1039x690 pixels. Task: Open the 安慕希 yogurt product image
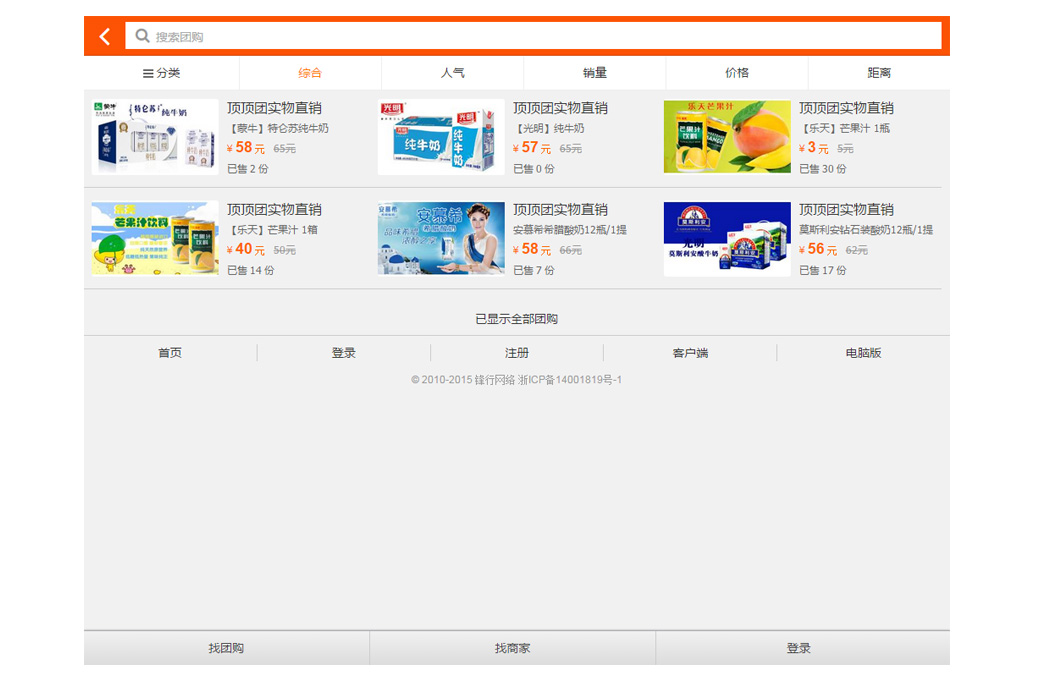click(441, 239)
